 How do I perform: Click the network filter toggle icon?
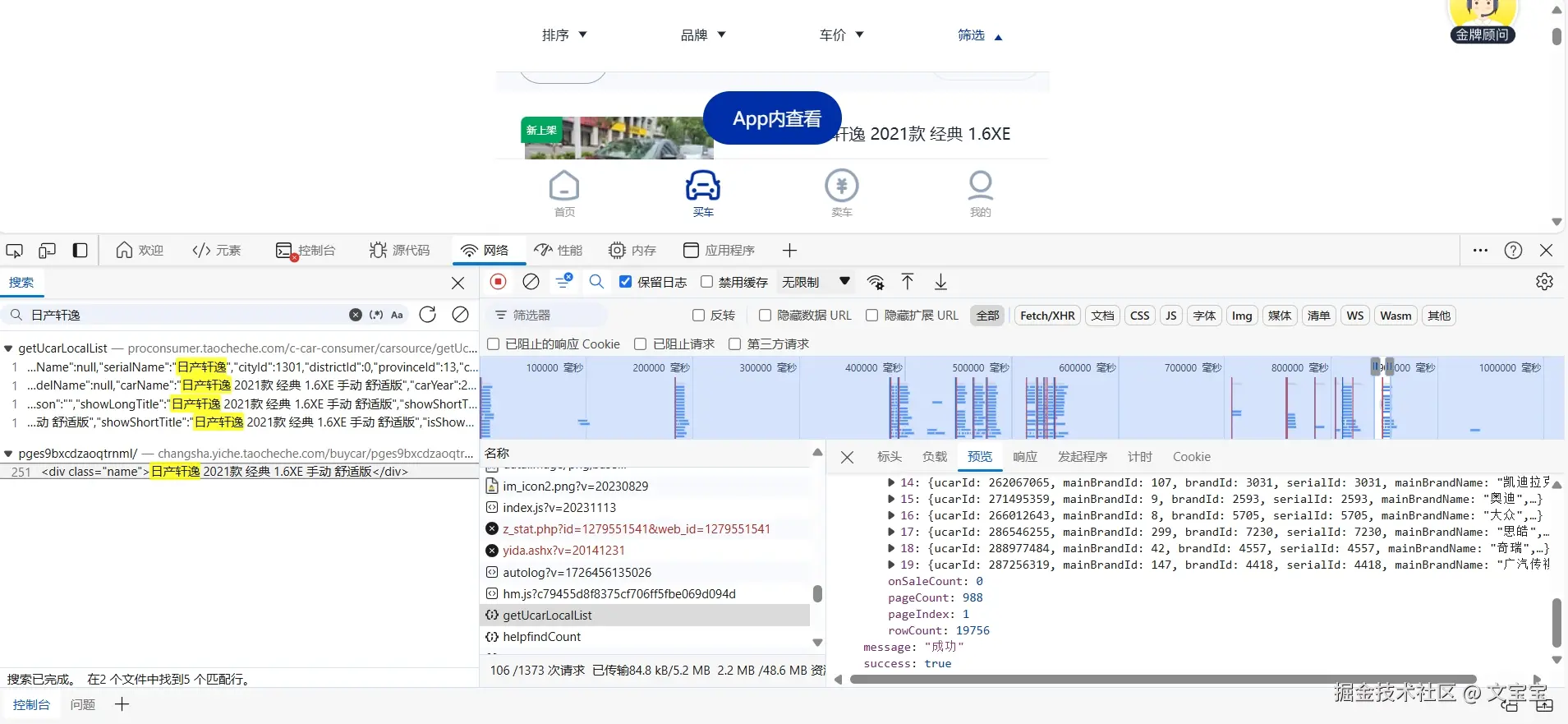(563, 282)
